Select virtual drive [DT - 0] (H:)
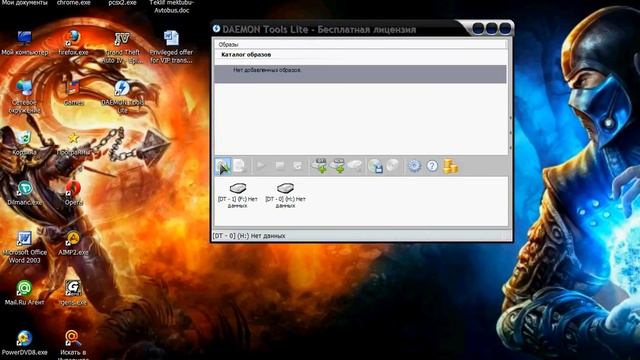This screenshot has width=640, height=360. pos(285,195)
